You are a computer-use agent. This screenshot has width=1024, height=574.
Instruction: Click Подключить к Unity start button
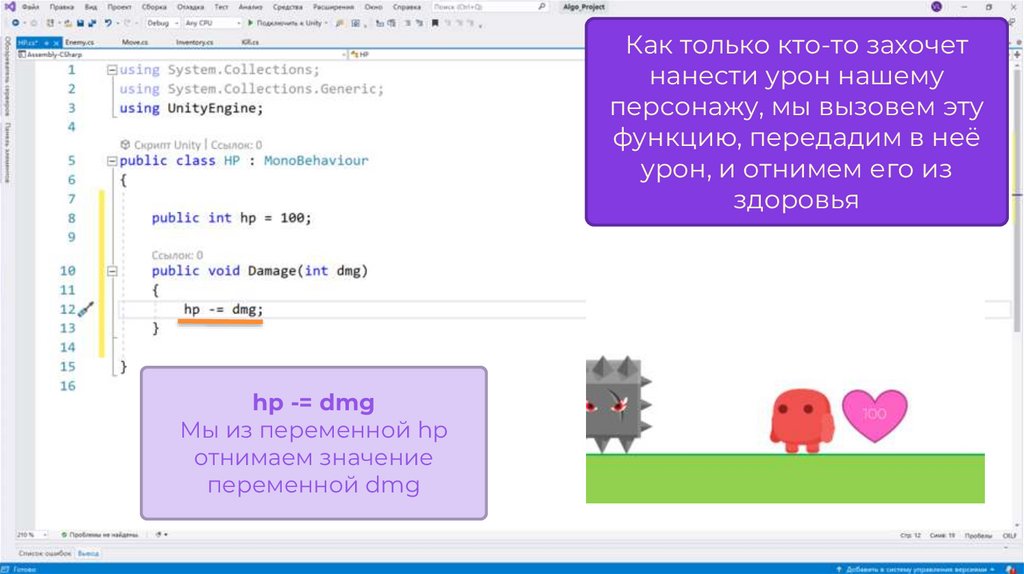click(287, 23)
